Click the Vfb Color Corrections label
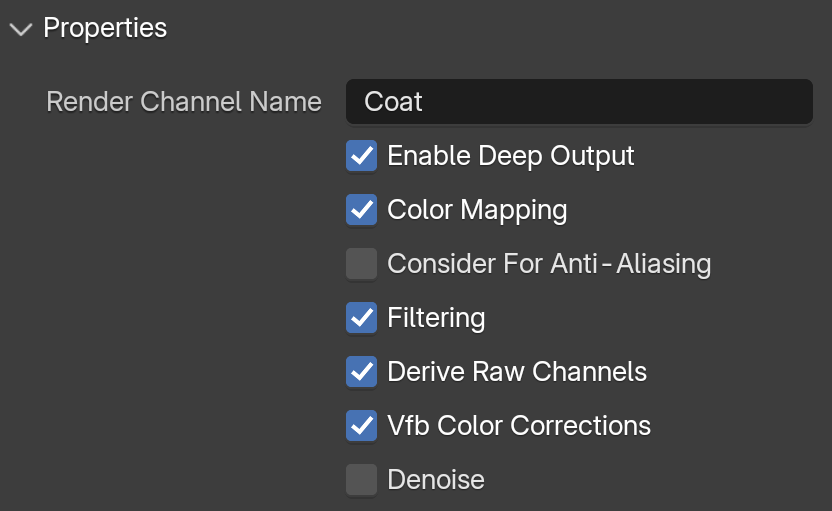This screenshot has height=511, width=832. coord(519,426)
